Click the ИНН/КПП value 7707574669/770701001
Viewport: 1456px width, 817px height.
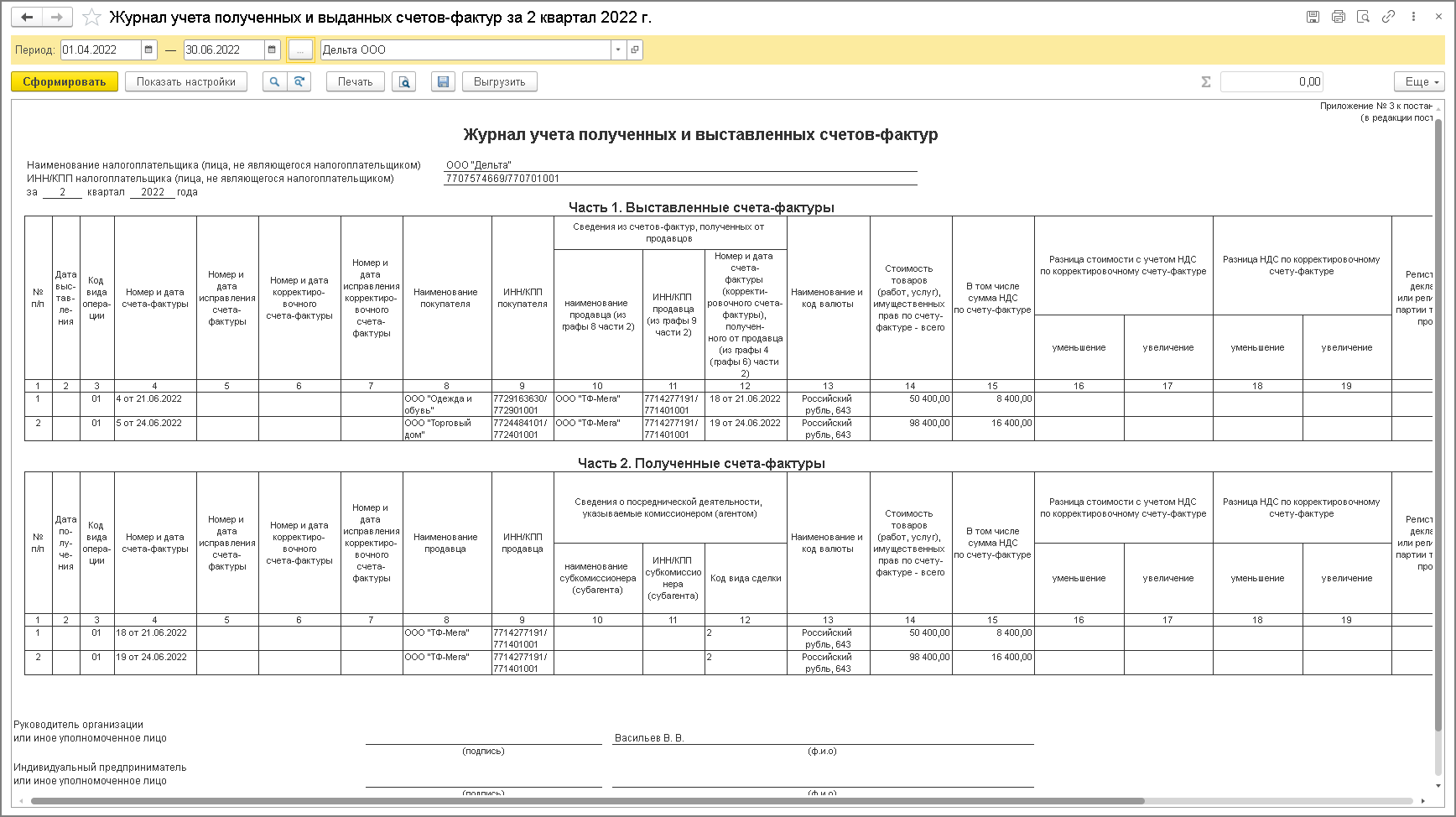(503, 179)
